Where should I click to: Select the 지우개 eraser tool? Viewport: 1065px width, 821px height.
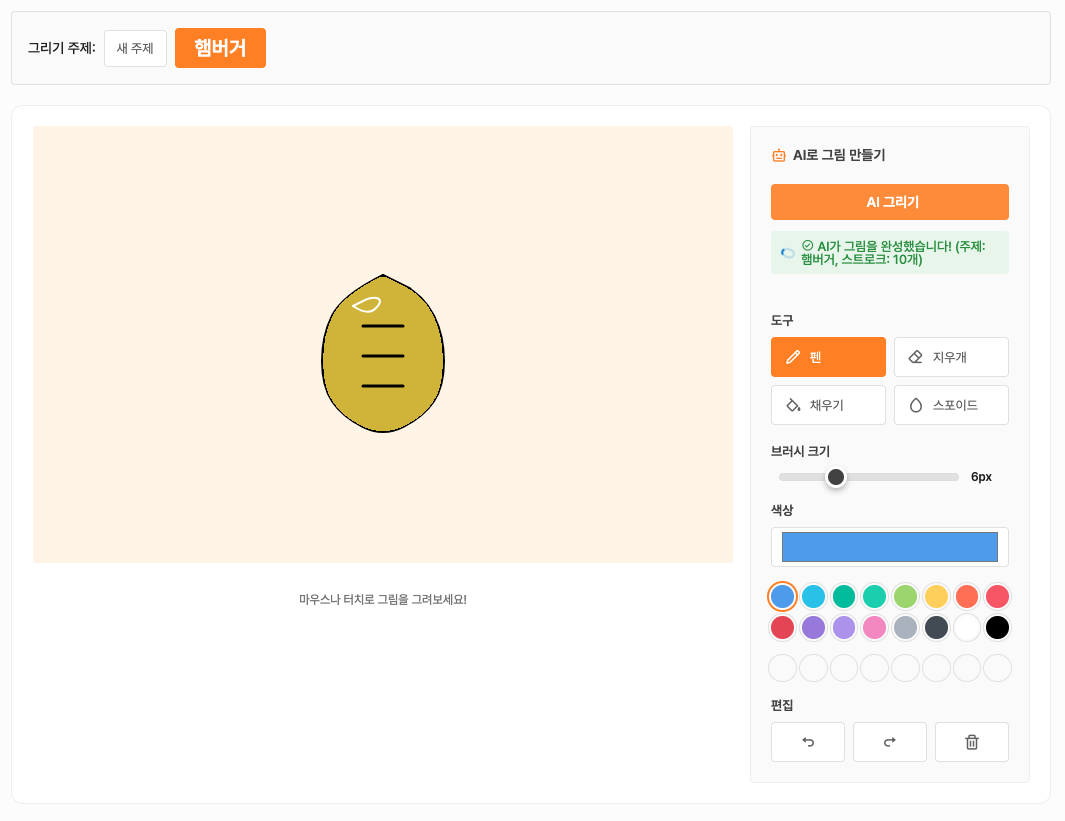click(x=950, y=357)
